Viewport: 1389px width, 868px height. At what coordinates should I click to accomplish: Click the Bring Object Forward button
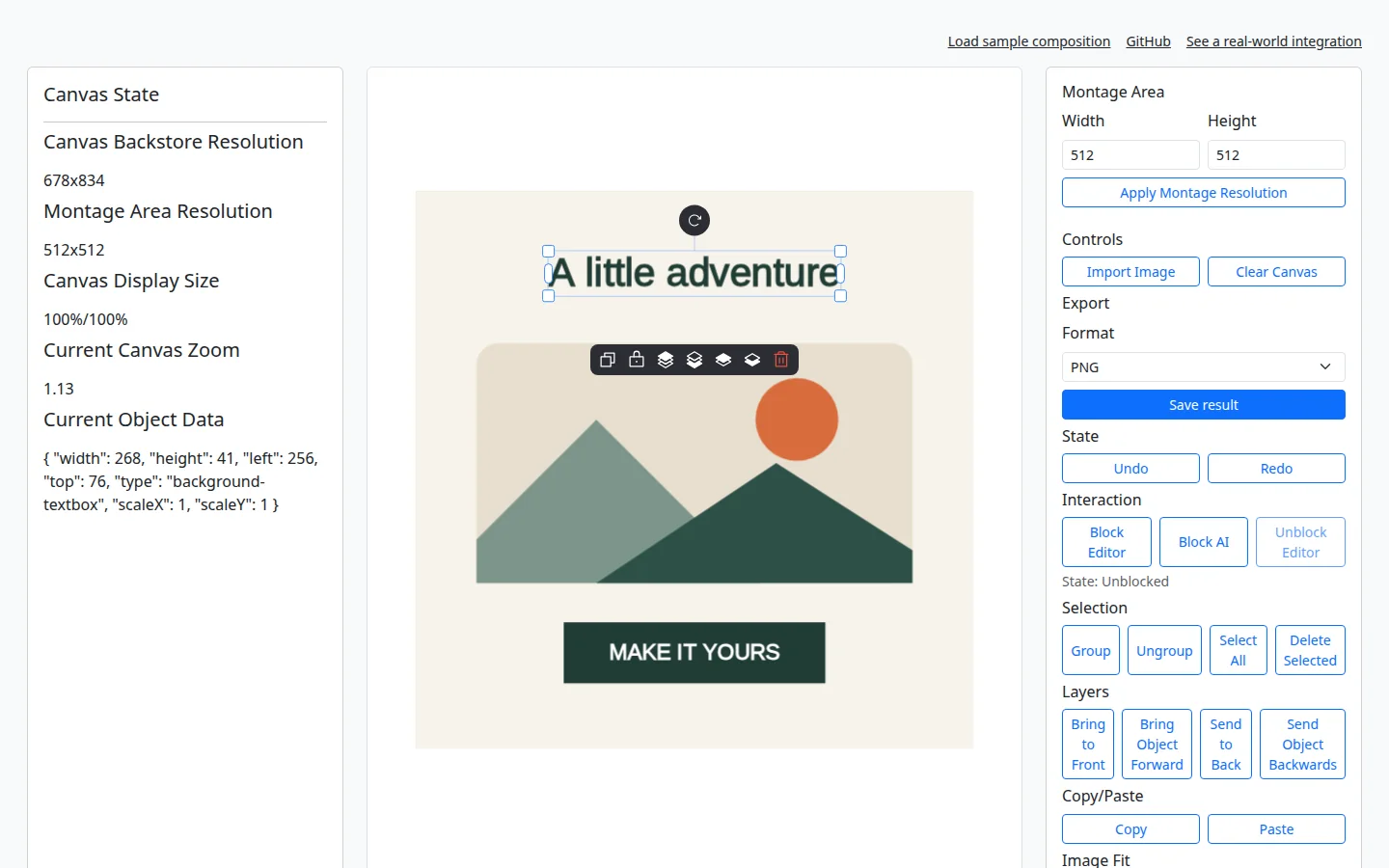(x=1157, y=745)
